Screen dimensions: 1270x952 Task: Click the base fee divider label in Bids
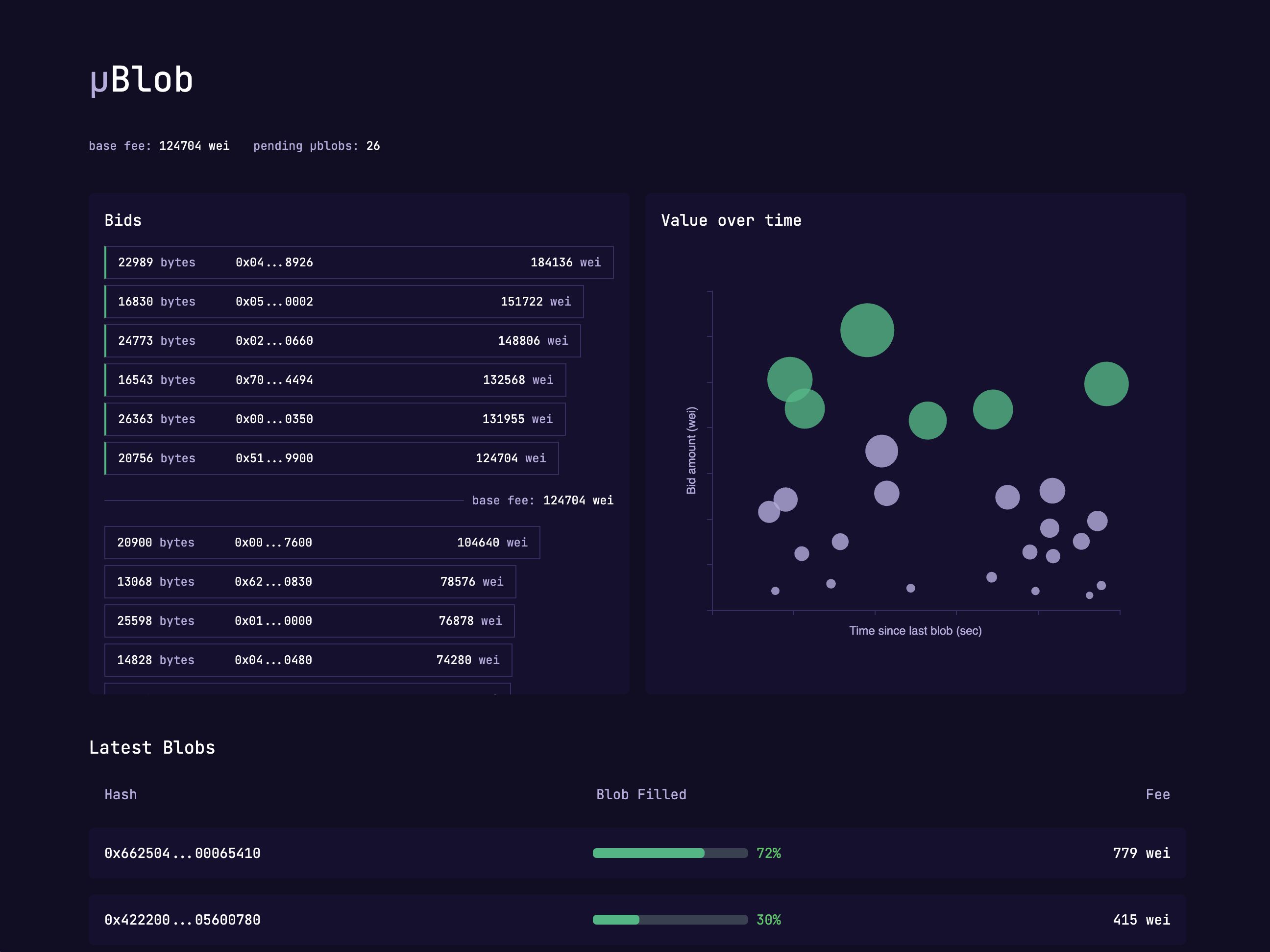coord(542,500)
